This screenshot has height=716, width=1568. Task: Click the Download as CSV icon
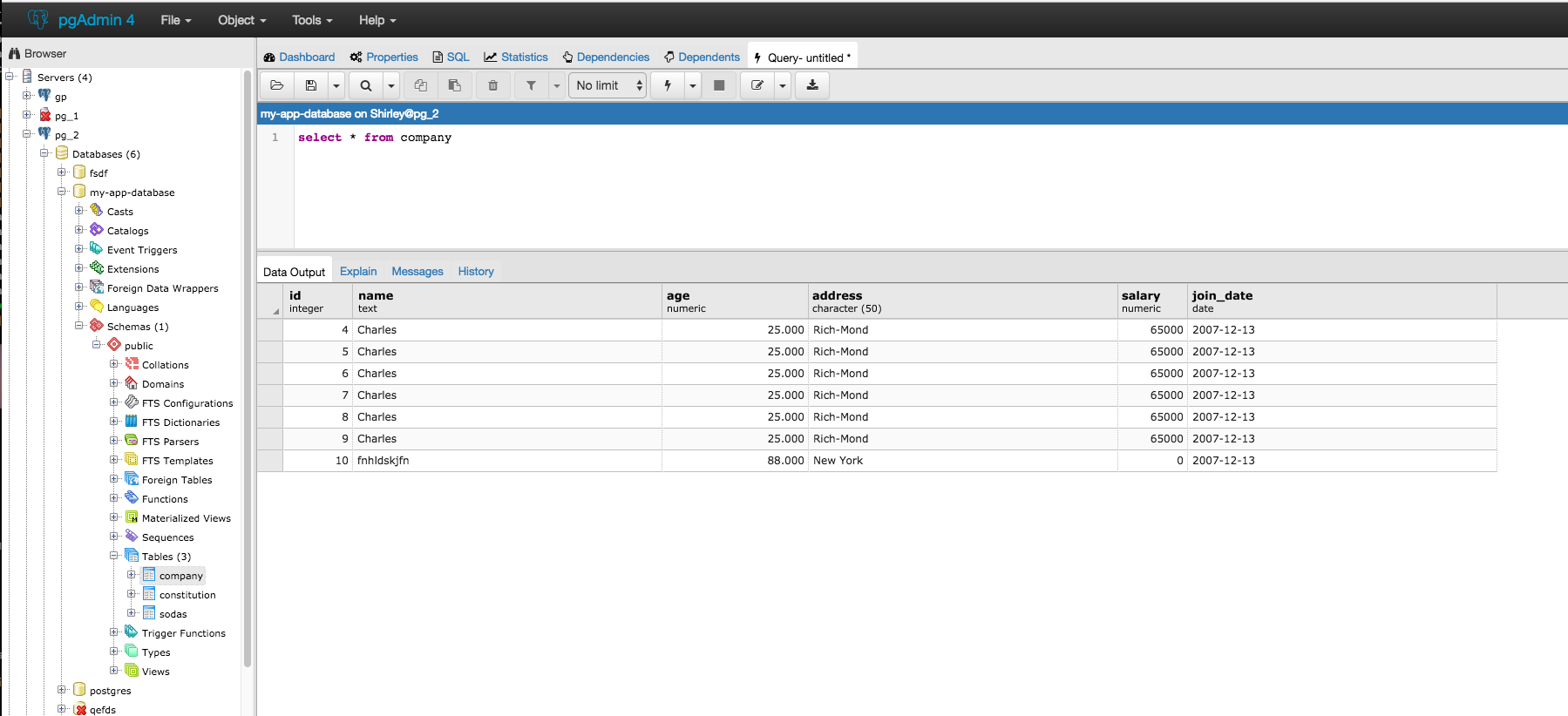click(812, 85)
